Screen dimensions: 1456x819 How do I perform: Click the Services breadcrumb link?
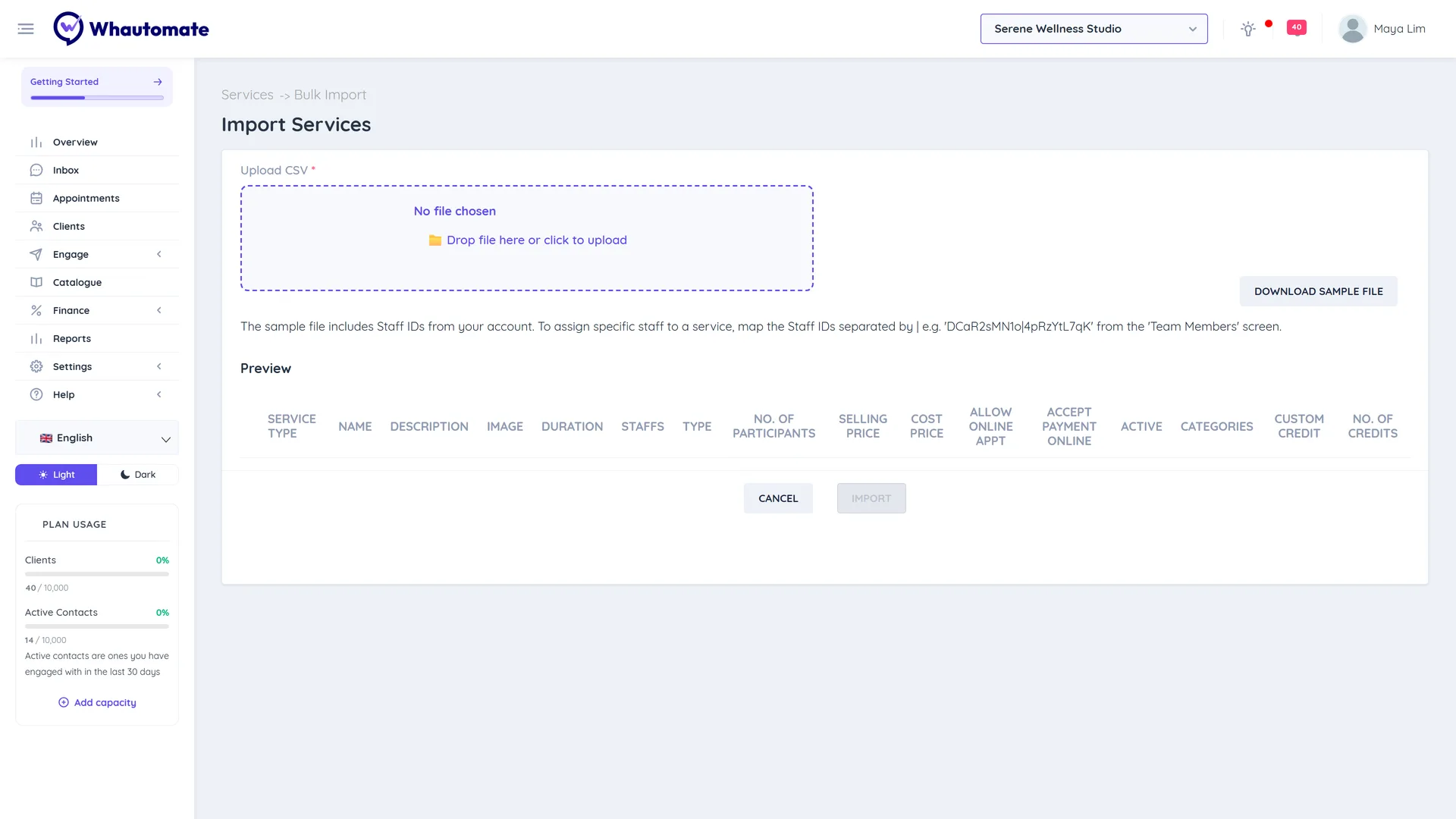pyautogui.click(x=247, y=95)
